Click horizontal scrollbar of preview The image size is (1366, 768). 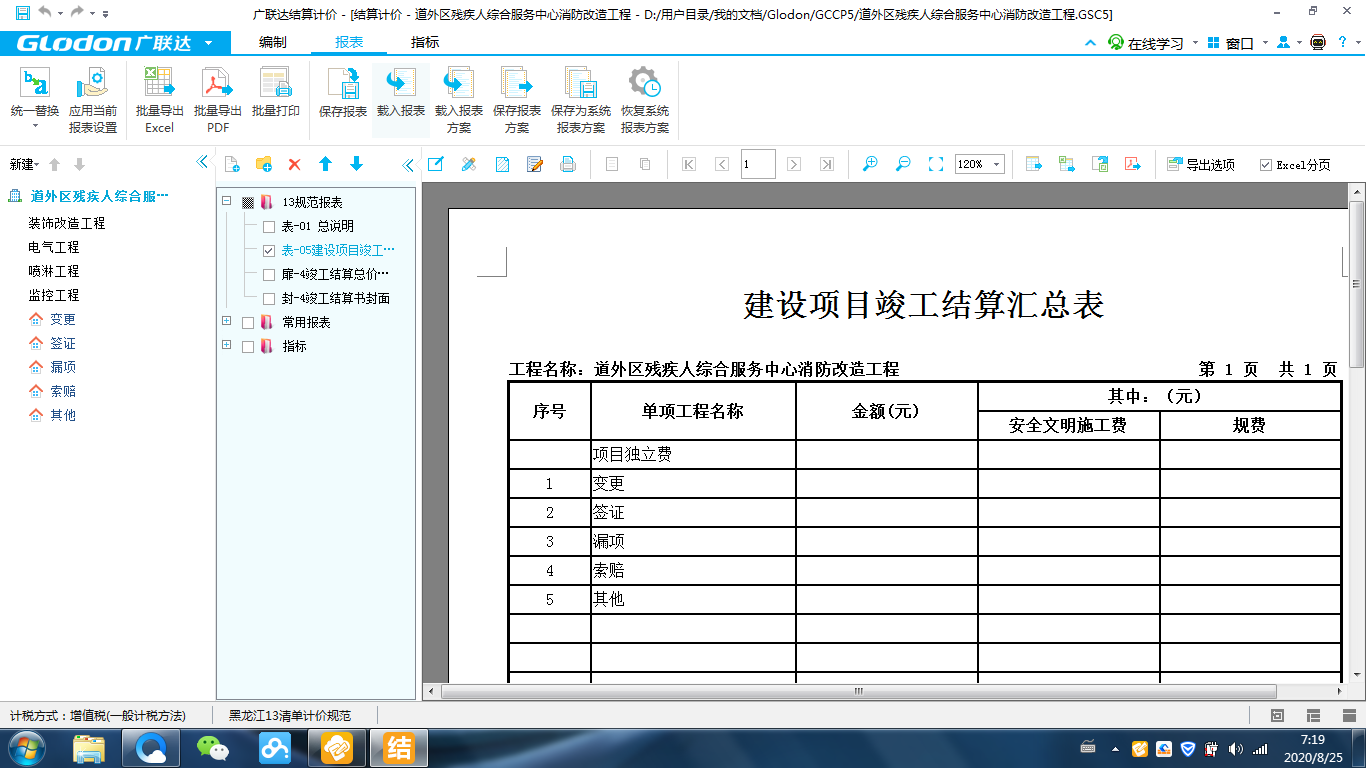click(x=858, y=691)
